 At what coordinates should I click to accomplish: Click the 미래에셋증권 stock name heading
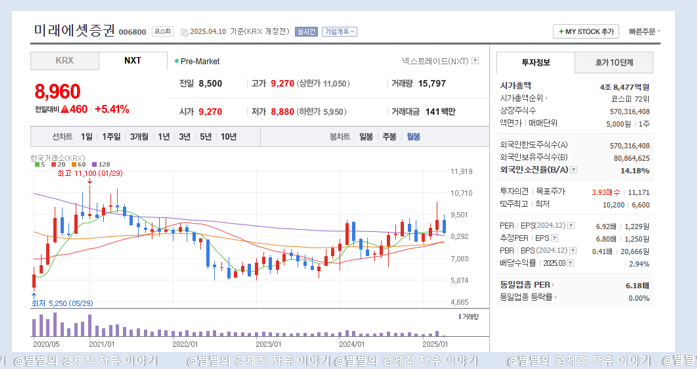pyautogui.click(x=75, y=30)
